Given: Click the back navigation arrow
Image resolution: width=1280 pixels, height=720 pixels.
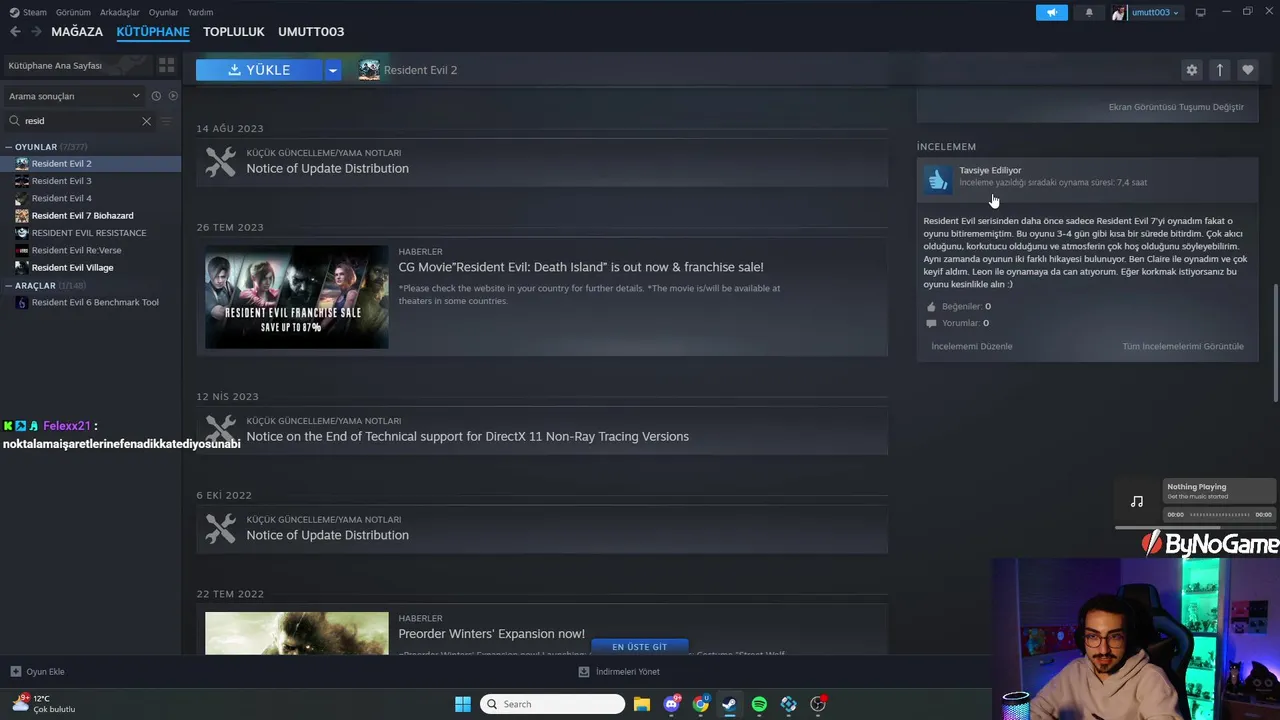Looking at the screenshot, I should coord(15,32).
